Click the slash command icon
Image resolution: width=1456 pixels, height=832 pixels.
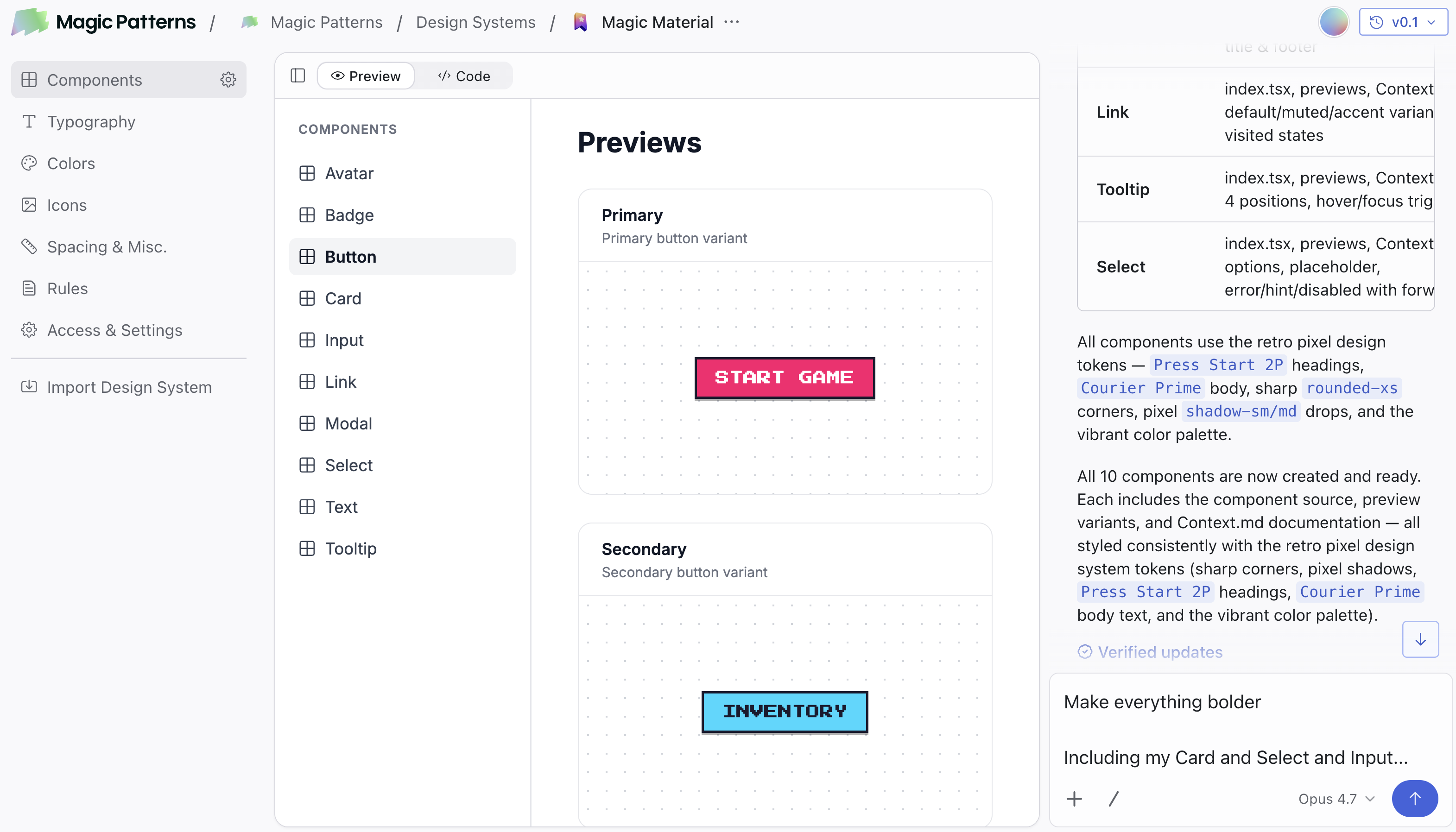pyautogui.click(x=1113, y=798)
